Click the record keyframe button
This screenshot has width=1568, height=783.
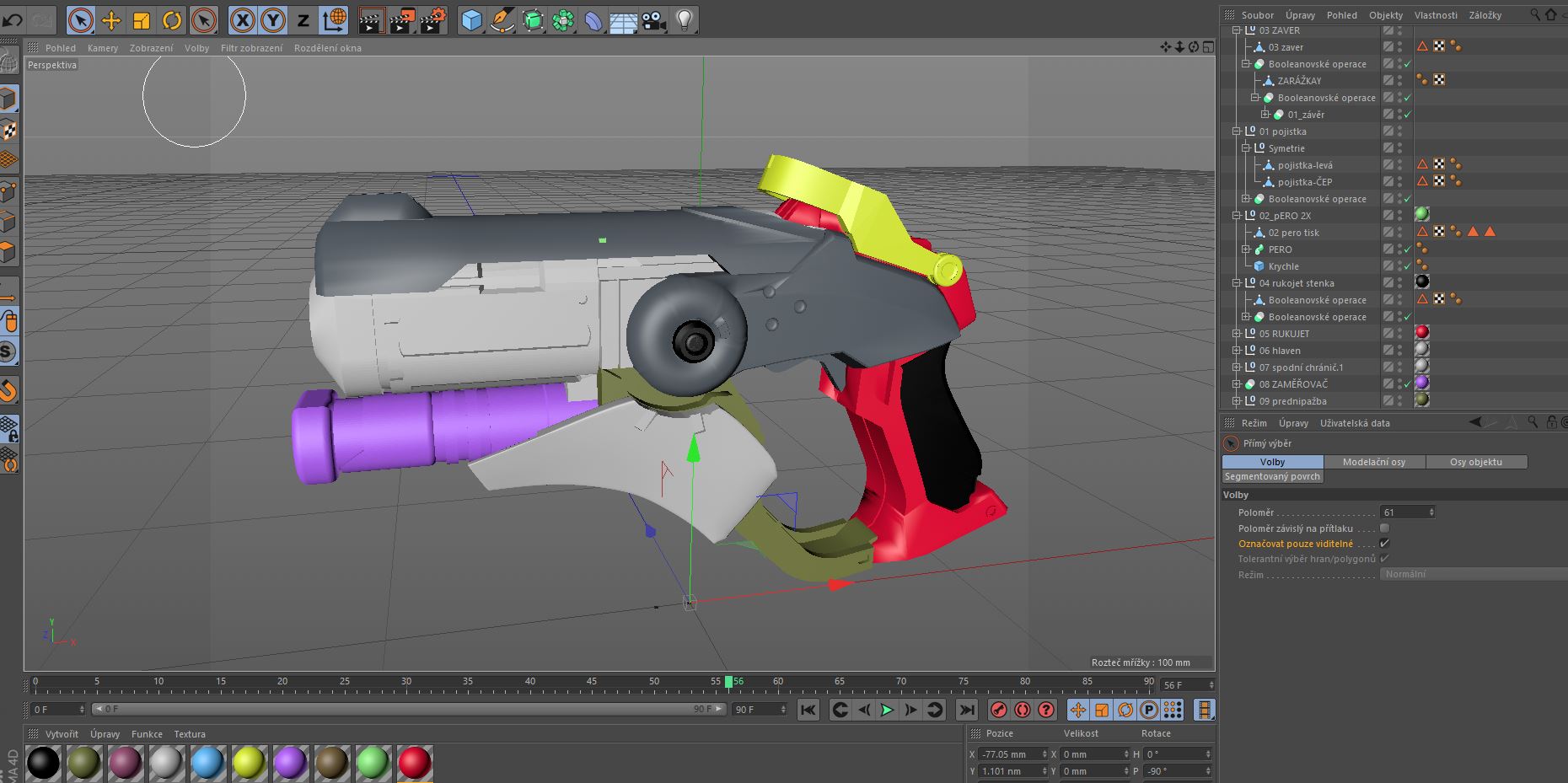click(x=998, y=710)
